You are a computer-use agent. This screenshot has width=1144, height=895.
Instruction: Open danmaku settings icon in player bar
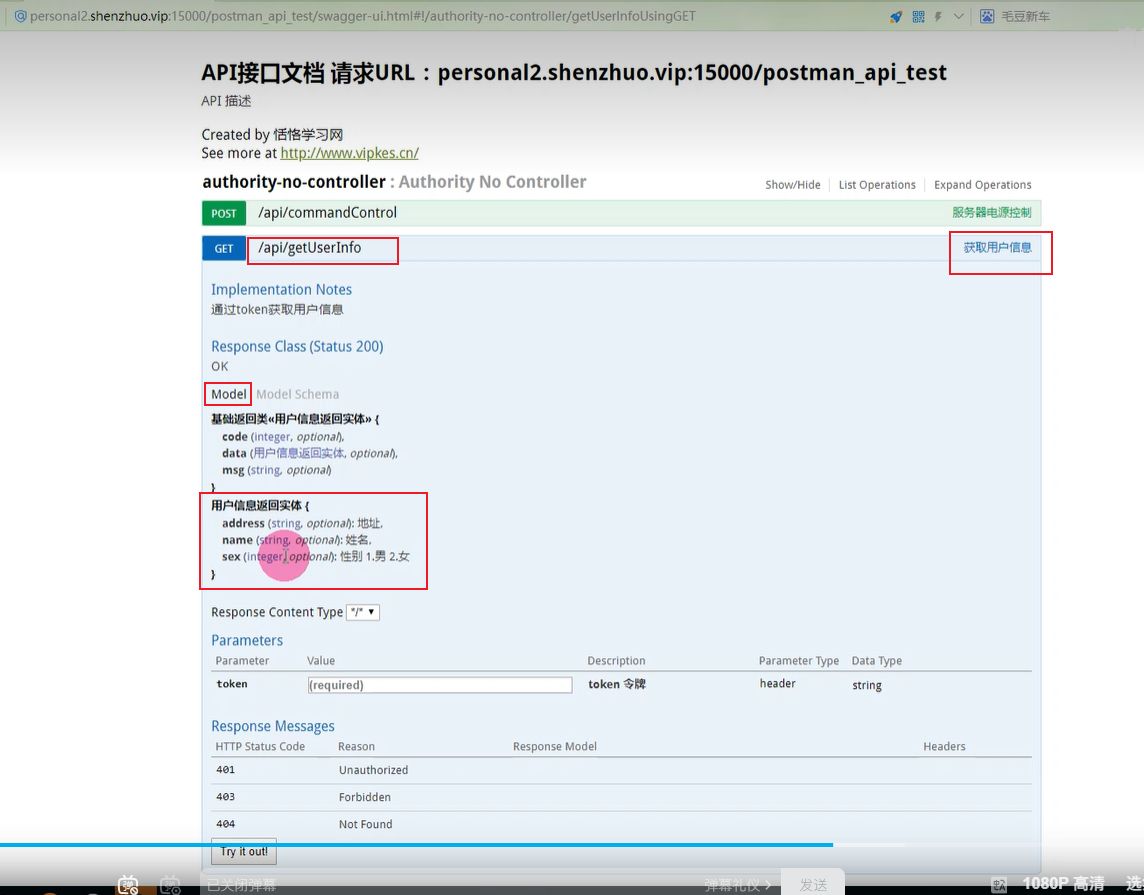coord(170,884)
